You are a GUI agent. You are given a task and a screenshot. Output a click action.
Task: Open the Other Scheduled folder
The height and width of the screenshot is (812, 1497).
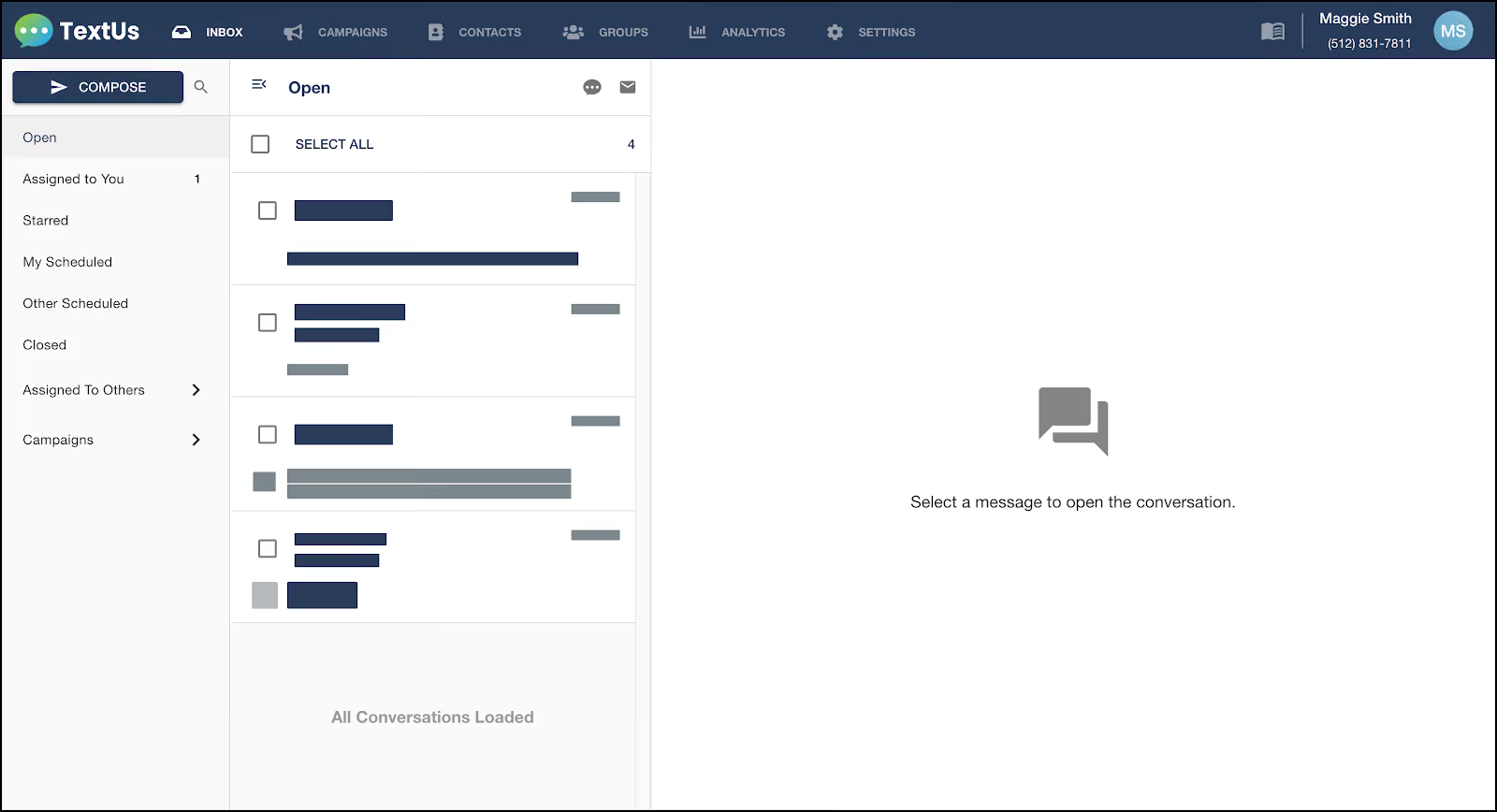(x=115, y=303)
